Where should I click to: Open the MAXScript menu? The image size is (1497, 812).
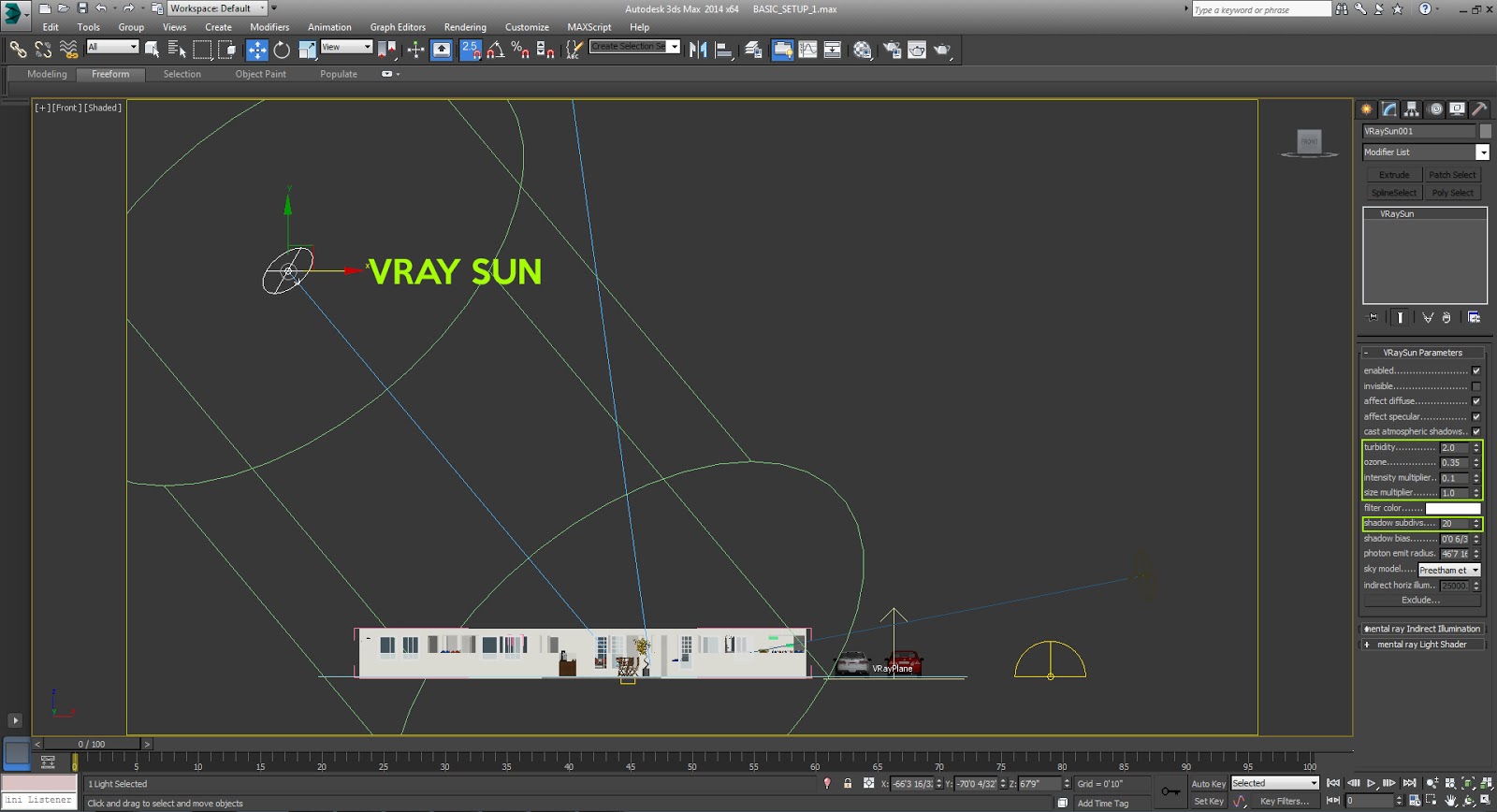click(589, 27)
